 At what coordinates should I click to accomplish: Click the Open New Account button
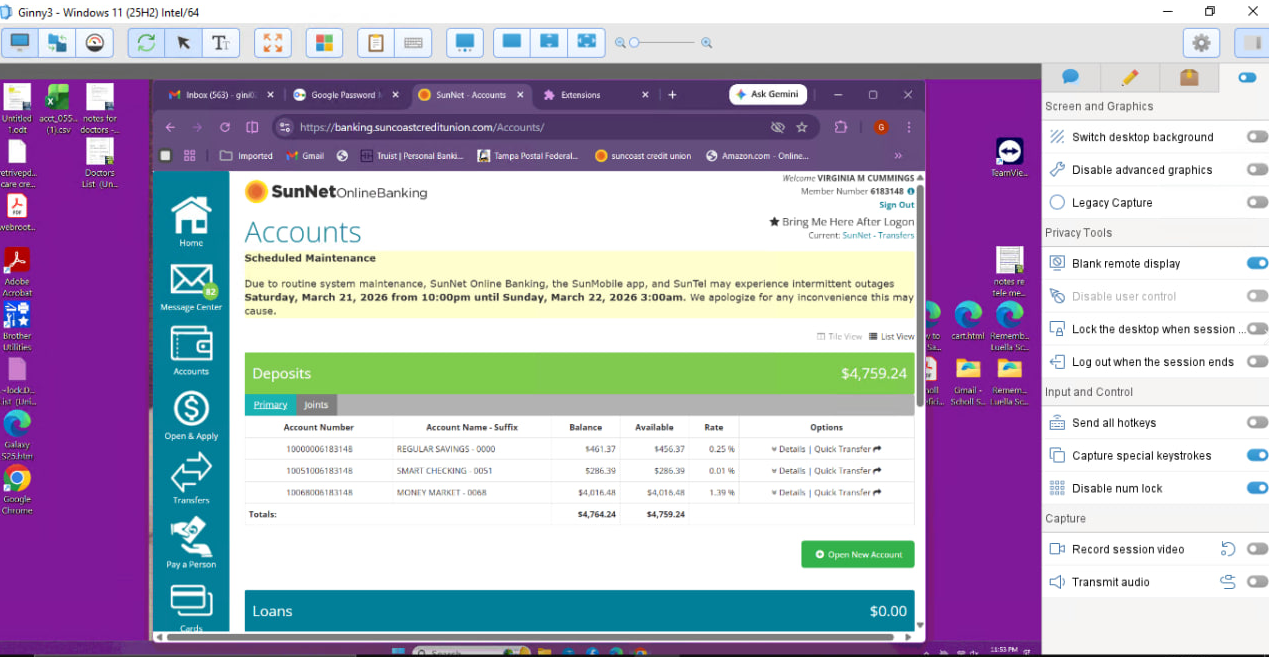pyautogui.click(x=857, y=555)
